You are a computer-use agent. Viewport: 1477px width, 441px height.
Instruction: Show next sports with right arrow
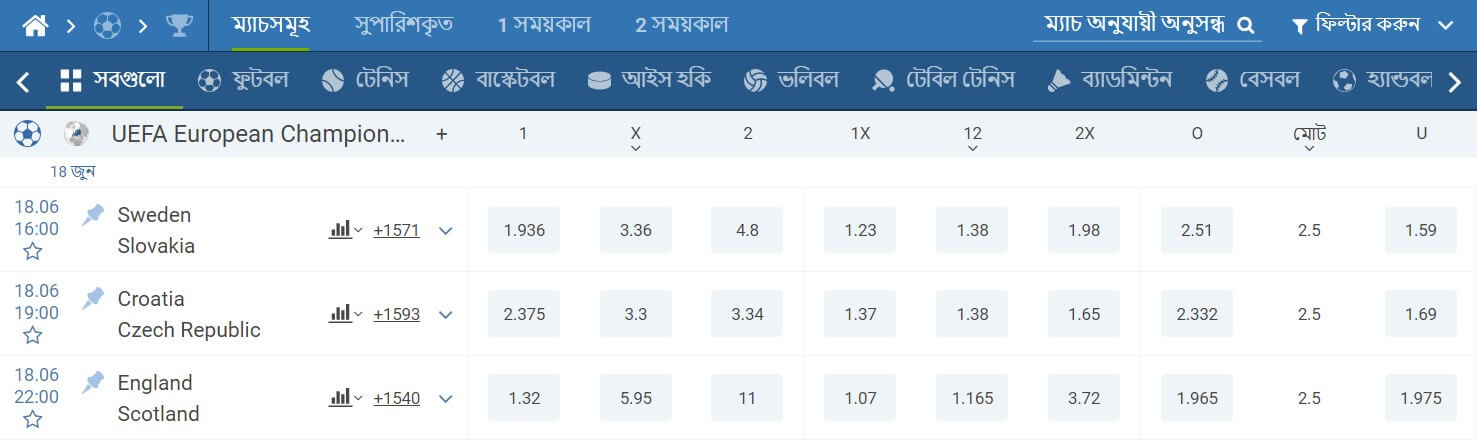(x=1455, y=82)
